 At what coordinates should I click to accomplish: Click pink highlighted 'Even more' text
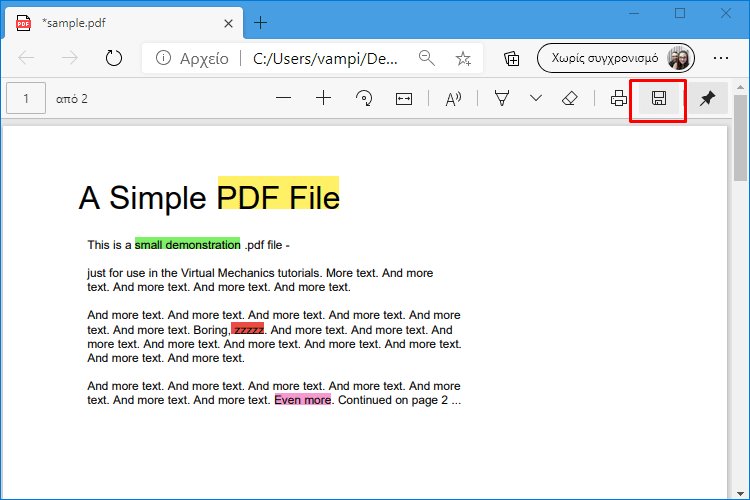pos(302,400)
